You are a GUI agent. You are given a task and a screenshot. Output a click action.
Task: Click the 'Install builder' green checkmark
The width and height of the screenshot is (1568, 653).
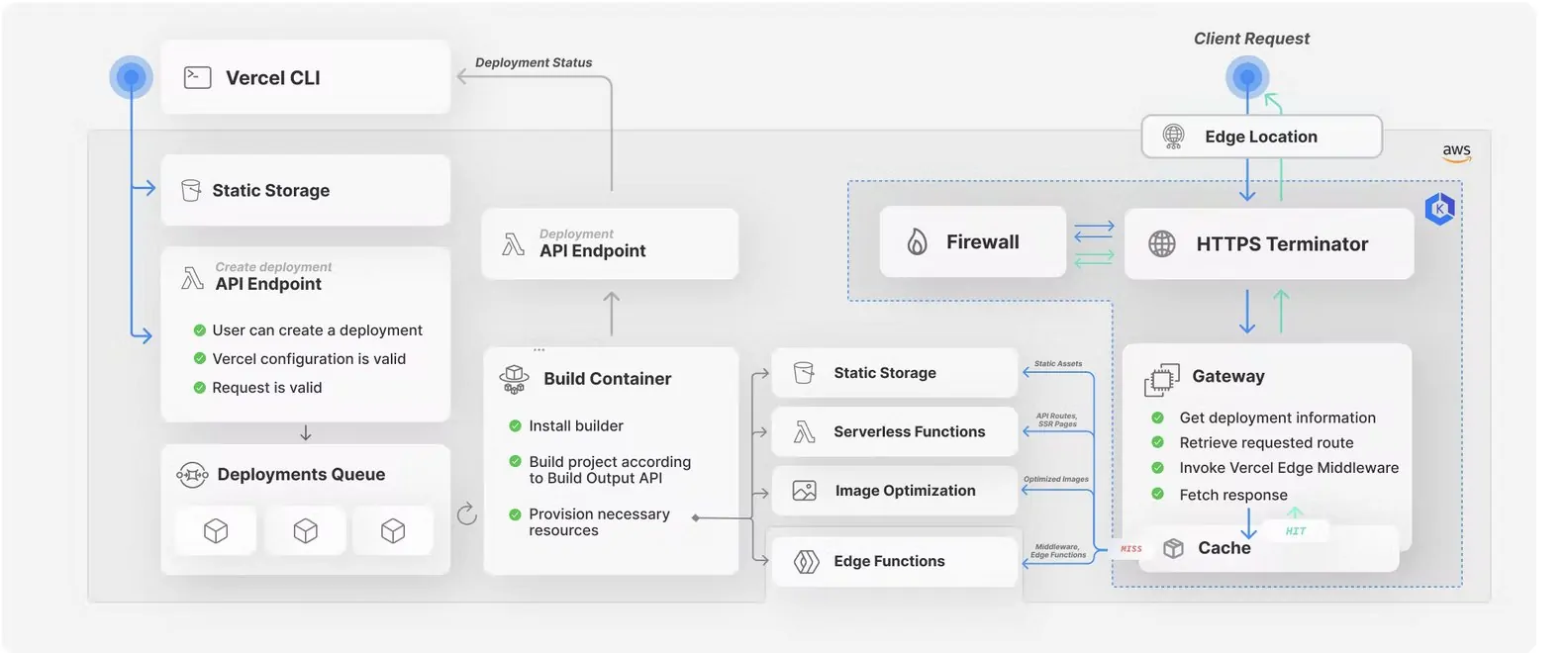[x=515, y=426]
